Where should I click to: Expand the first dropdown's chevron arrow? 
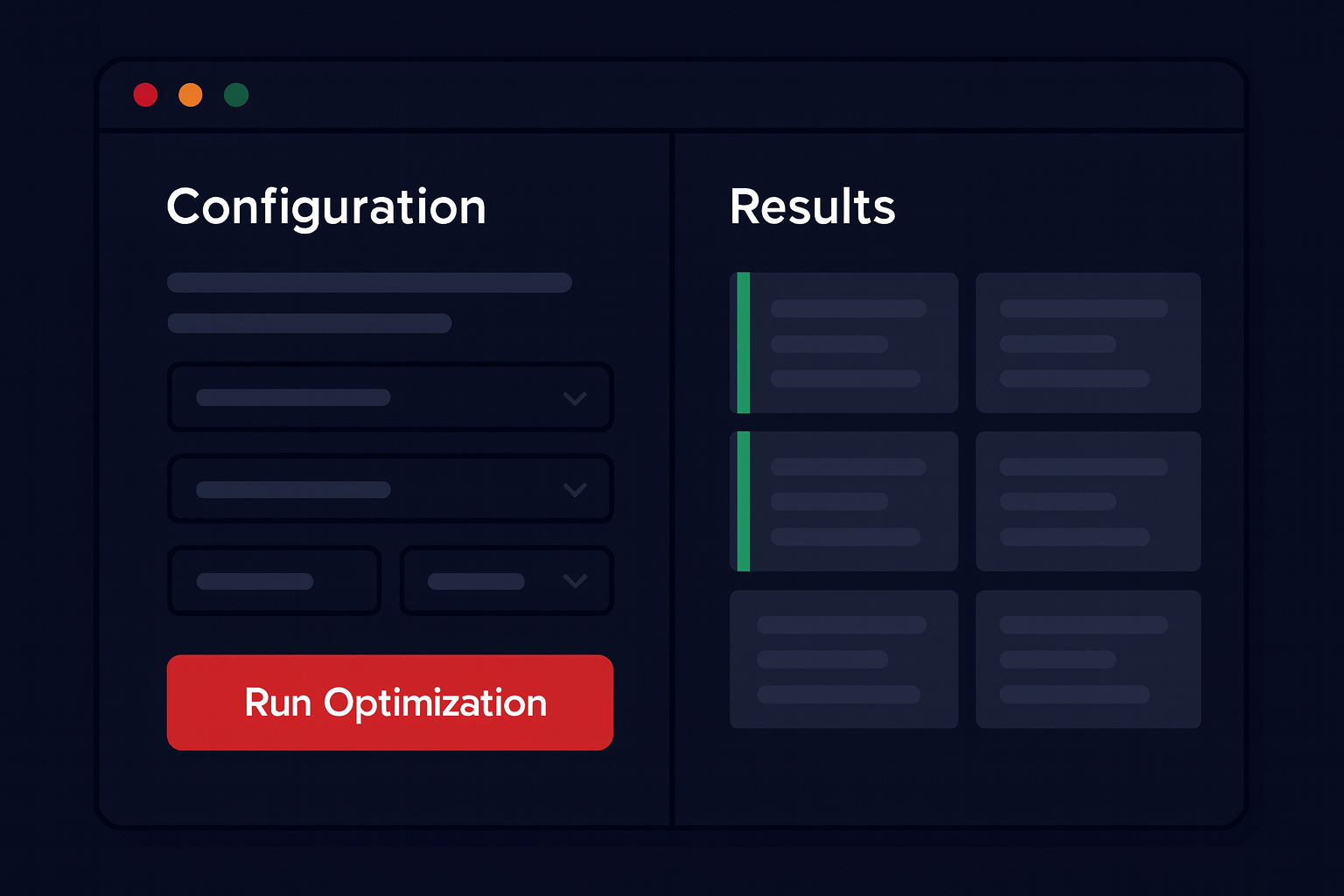[x=574, y=399]
